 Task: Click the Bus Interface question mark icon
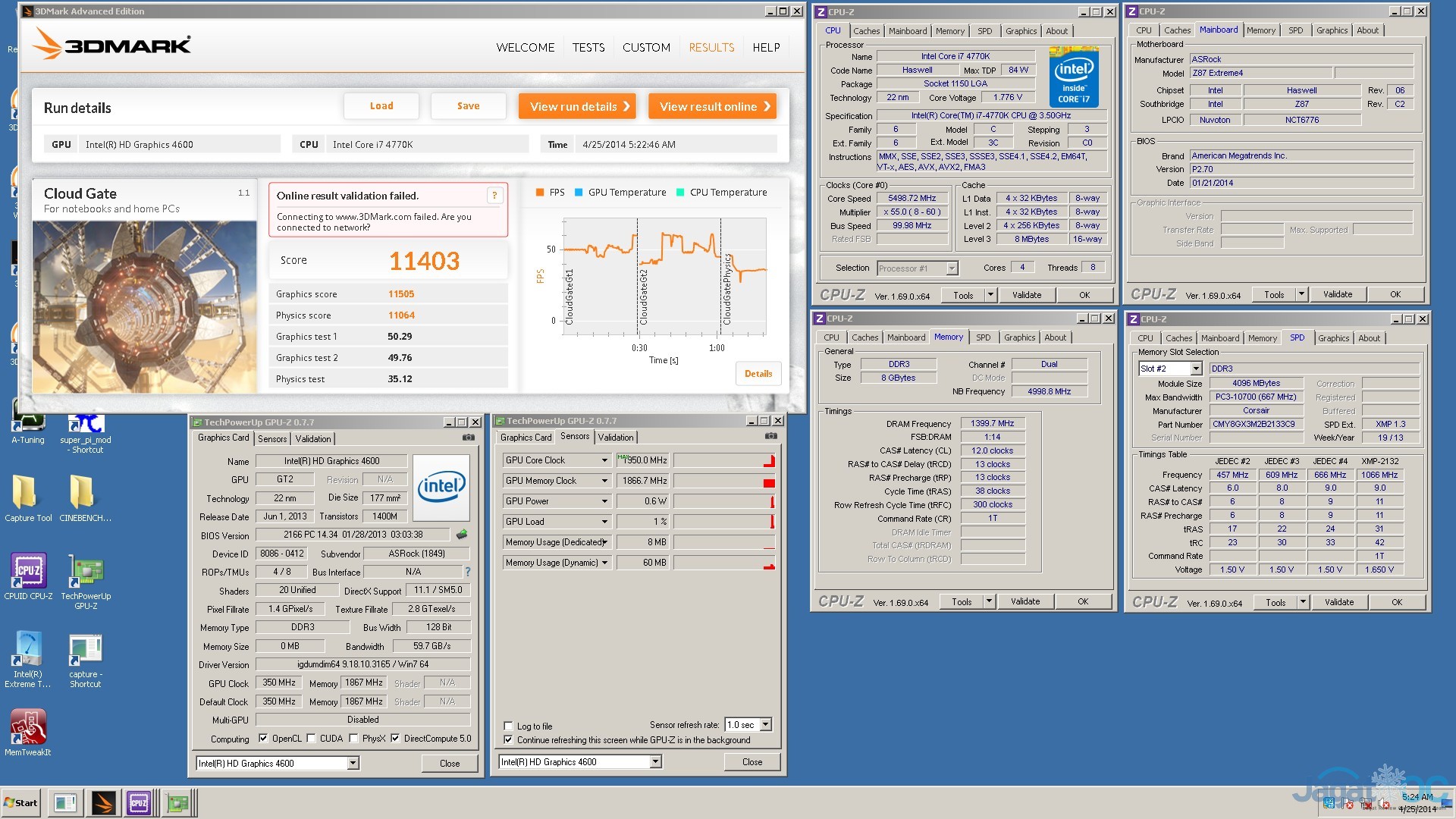coord(468,572)
